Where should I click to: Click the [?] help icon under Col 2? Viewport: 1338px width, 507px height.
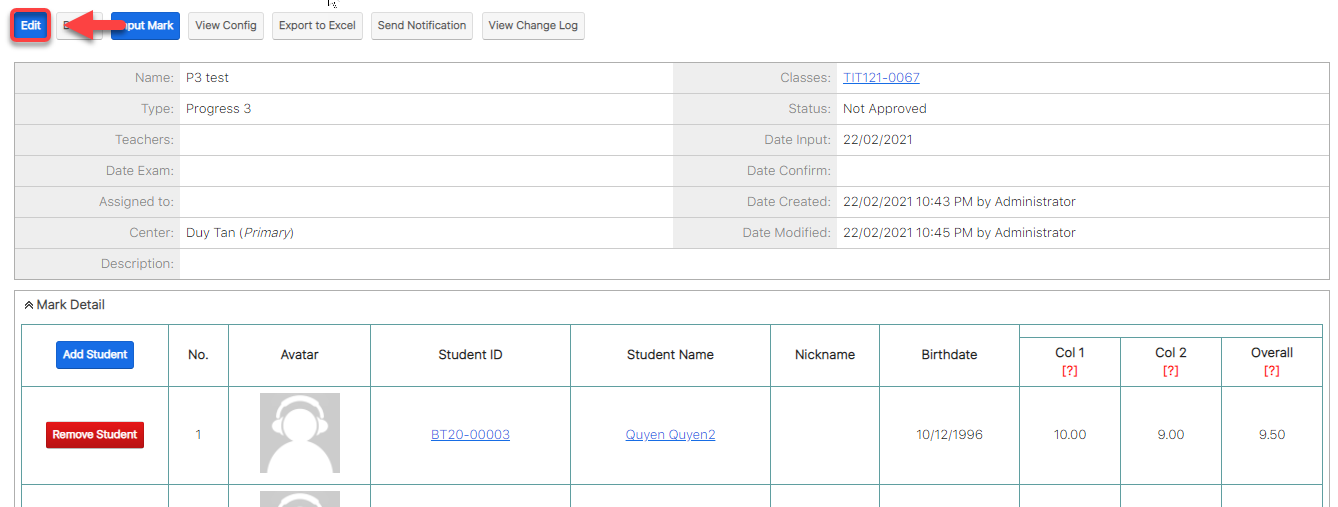[x=1171, y=371]
